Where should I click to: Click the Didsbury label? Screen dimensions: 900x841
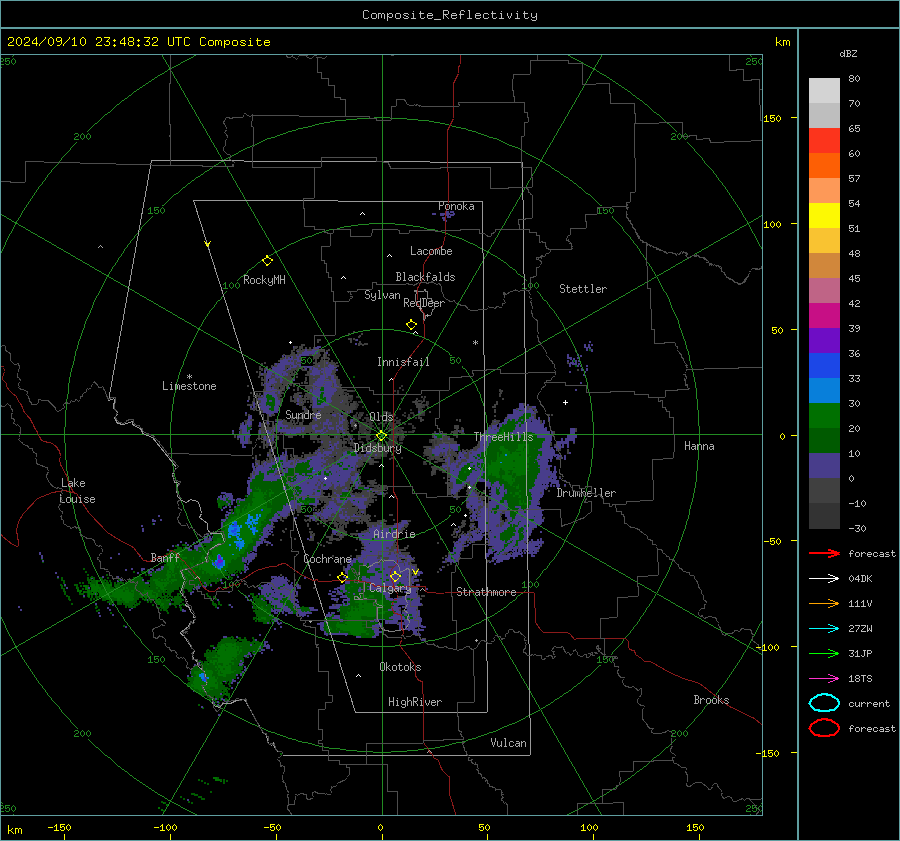pyautogui.click(x=377, y=448)
